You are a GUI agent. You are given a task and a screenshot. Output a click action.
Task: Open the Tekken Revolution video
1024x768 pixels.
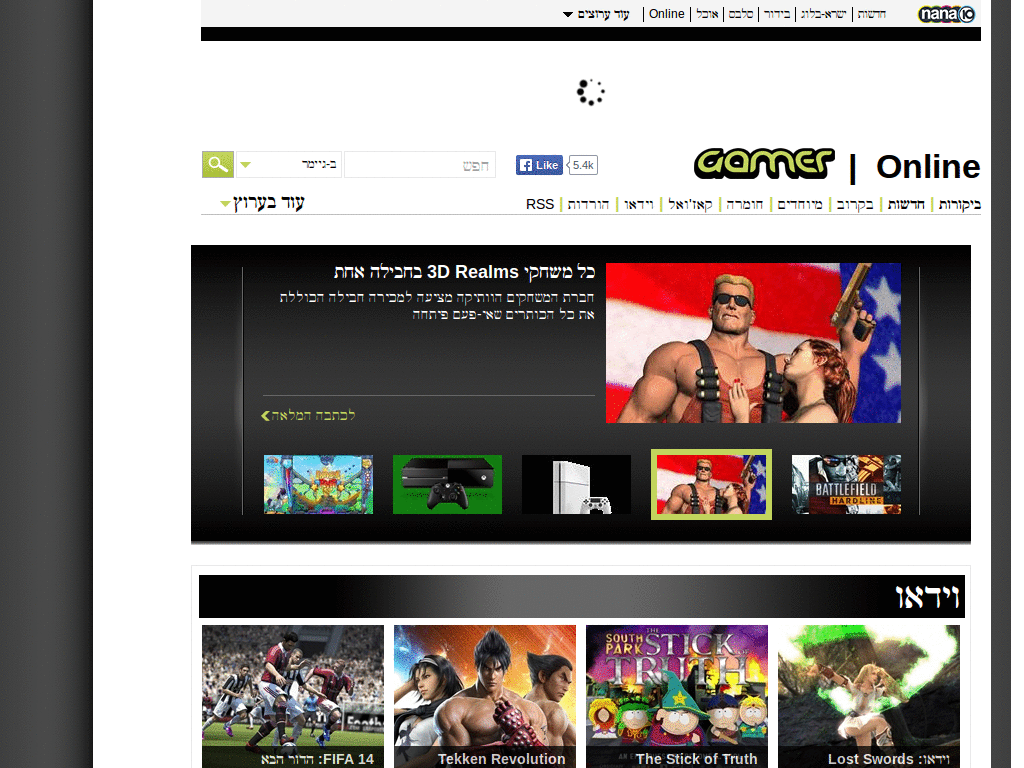(x=485, y=696)
